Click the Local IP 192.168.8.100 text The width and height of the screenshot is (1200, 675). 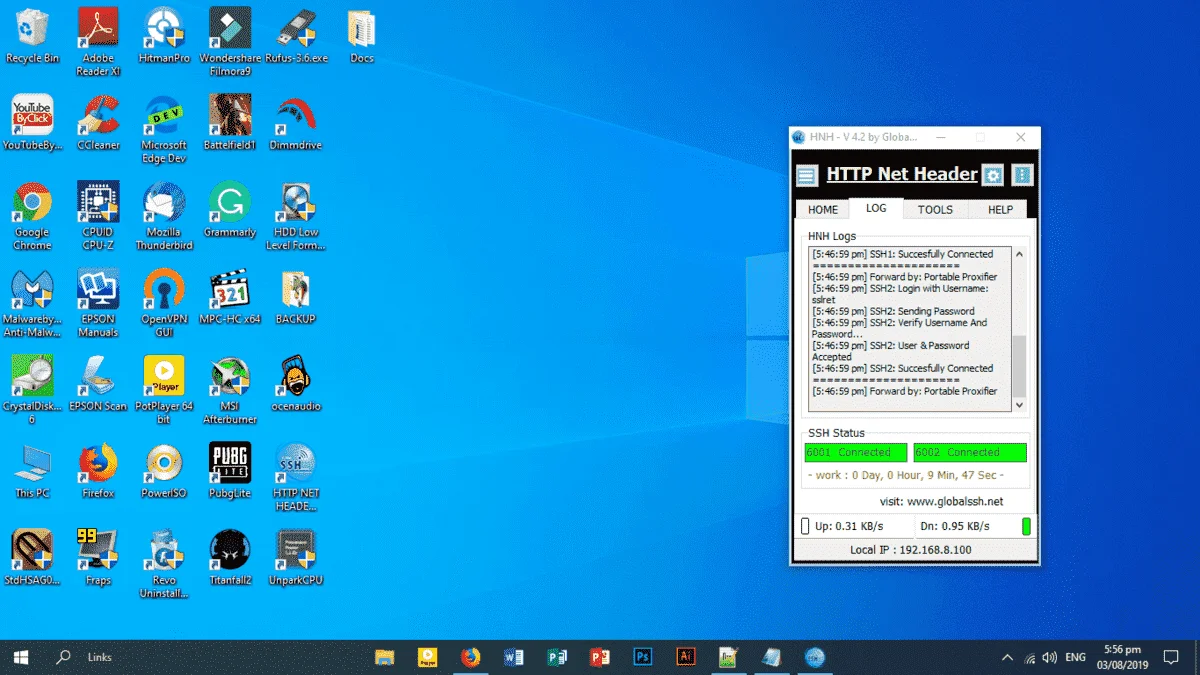pos(911,550)
